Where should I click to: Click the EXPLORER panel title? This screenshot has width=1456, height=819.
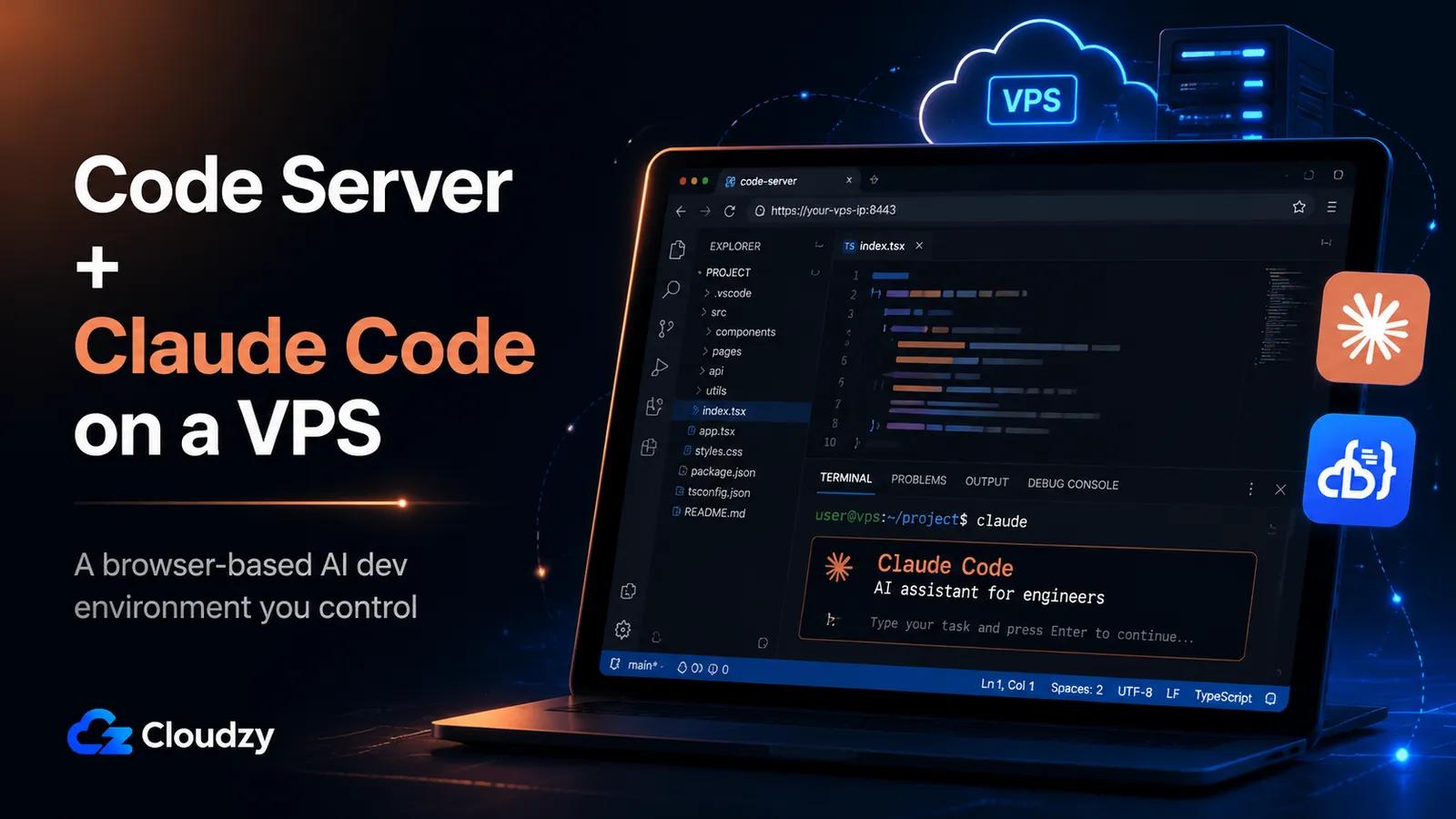click(x=735, y=247)
